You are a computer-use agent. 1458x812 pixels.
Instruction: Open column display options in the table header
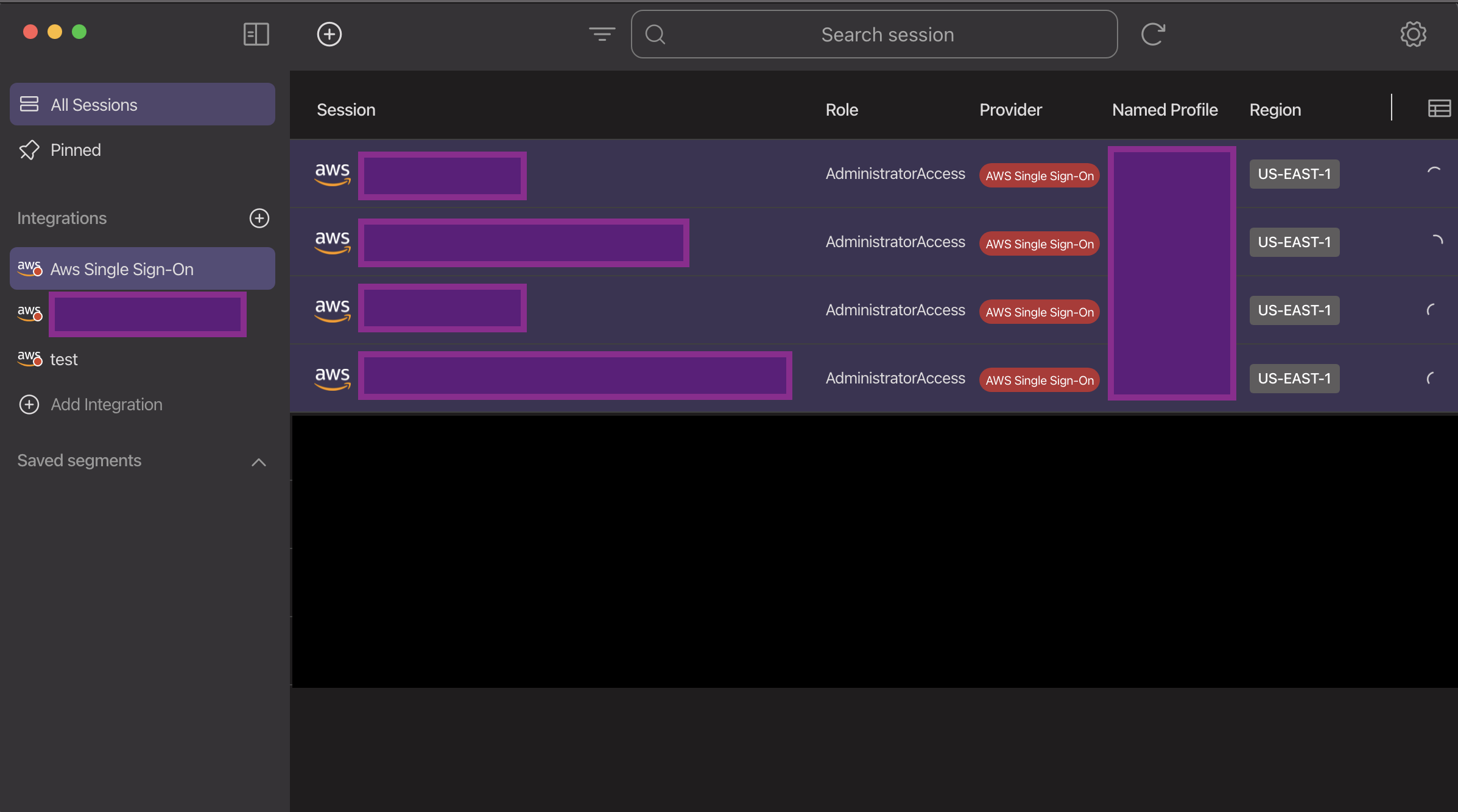coord(1439,108)
